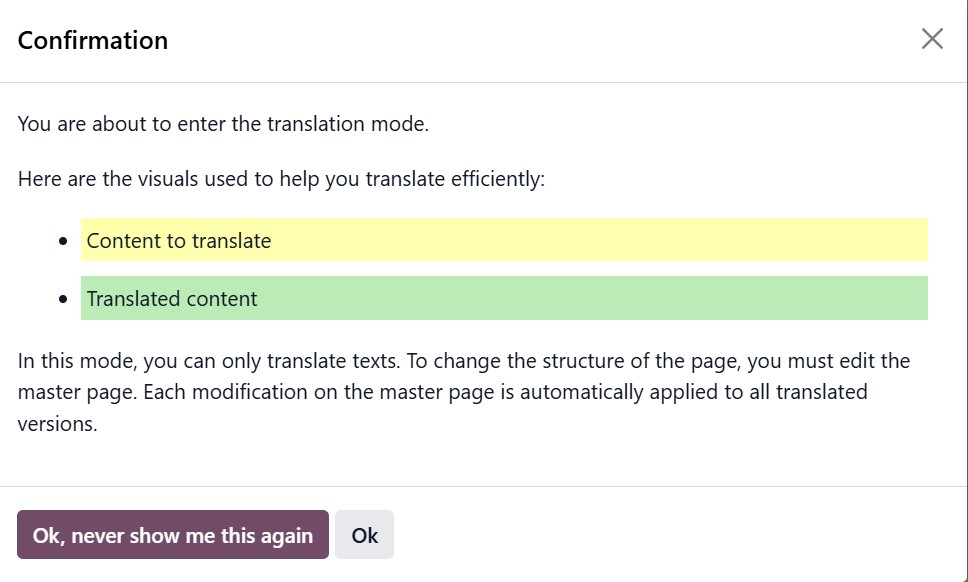This screenshot has width=968, height=582.
Task: Click the empty footer area right of Ok
Action: 680,535
